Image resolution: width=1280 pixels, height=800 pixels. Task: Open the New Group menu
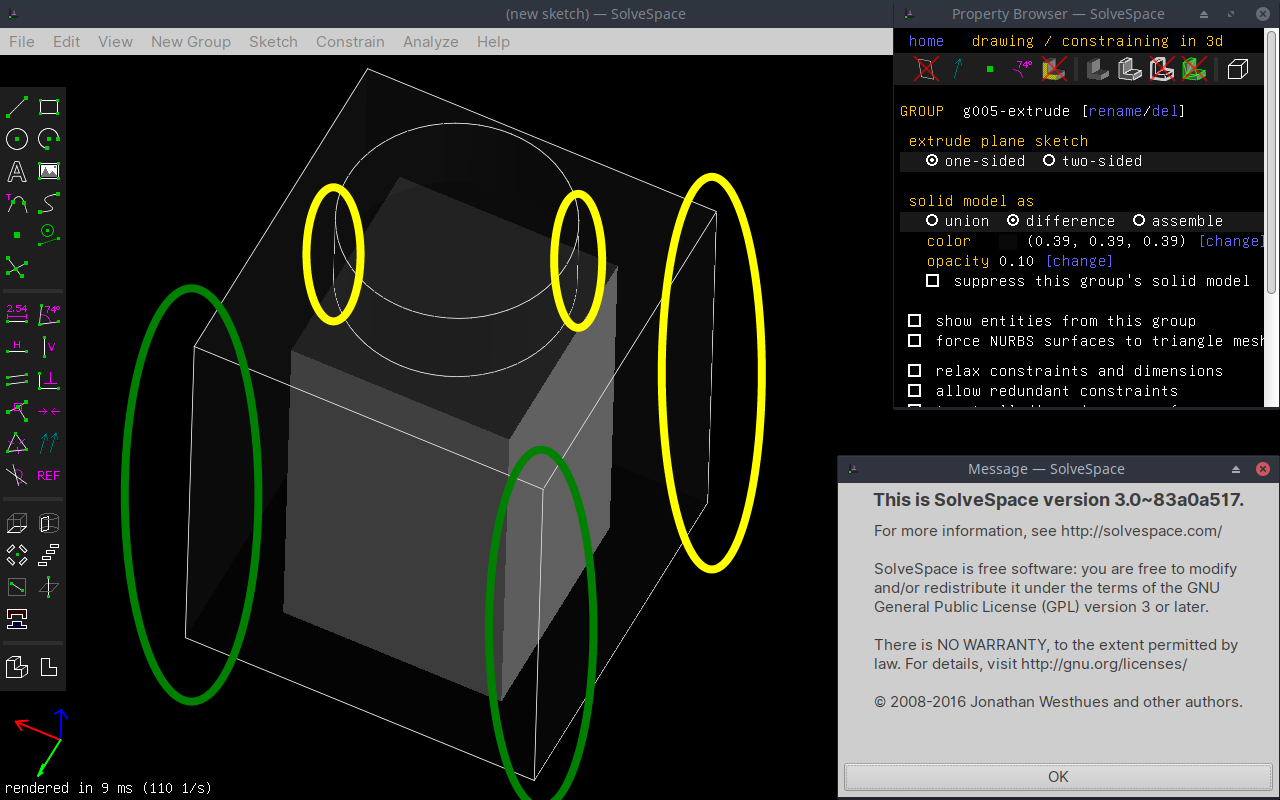click(x=190, y=42)
